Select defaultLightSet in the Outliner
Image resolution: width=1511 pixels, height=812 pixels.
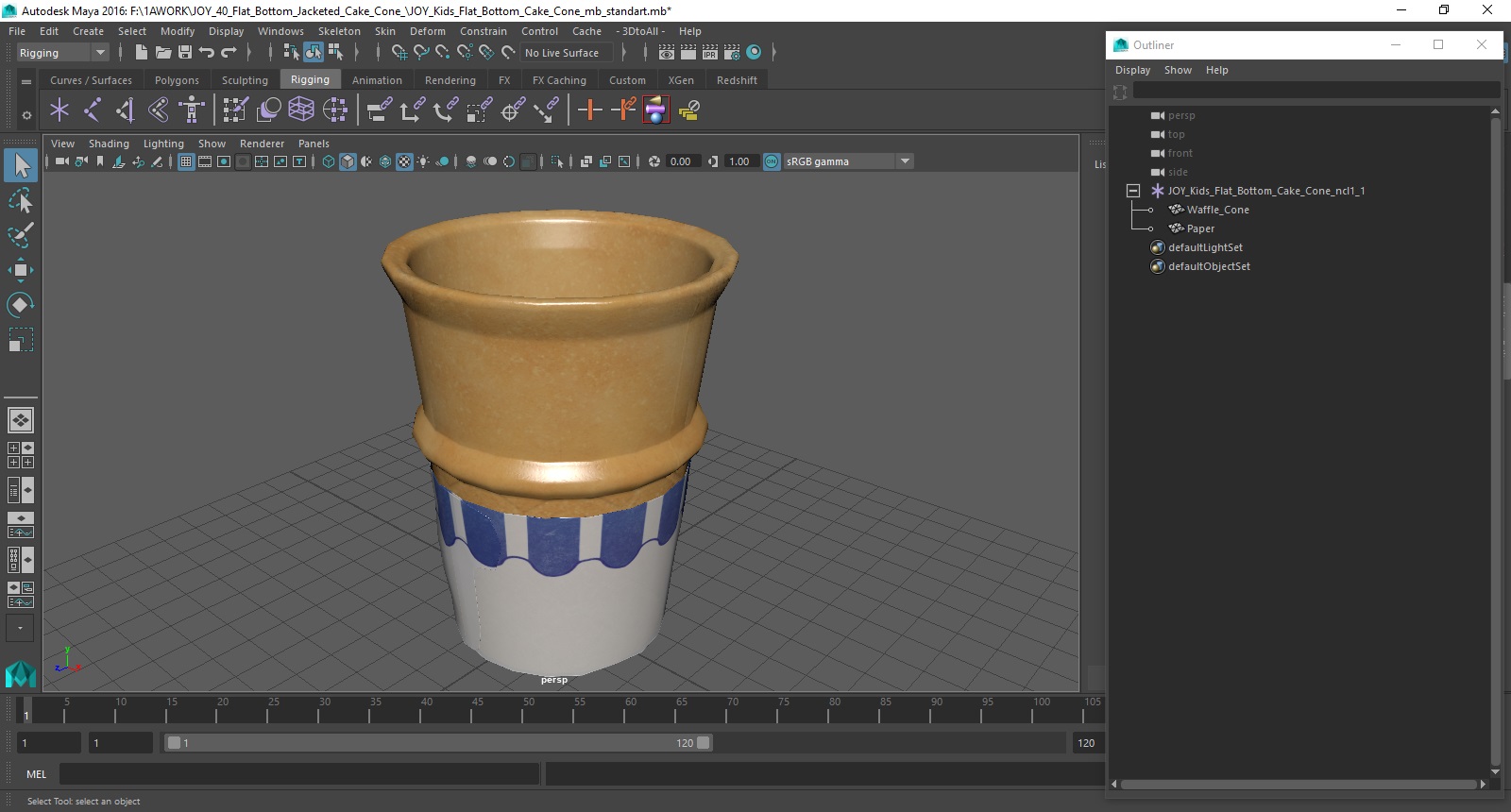(x=1205, y=247)
